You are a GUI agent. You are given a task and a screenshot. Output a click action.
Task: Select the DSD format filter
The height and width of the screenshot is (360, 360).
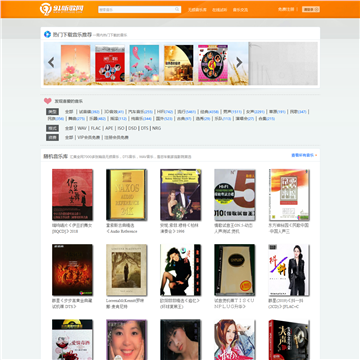coord(132,128)
